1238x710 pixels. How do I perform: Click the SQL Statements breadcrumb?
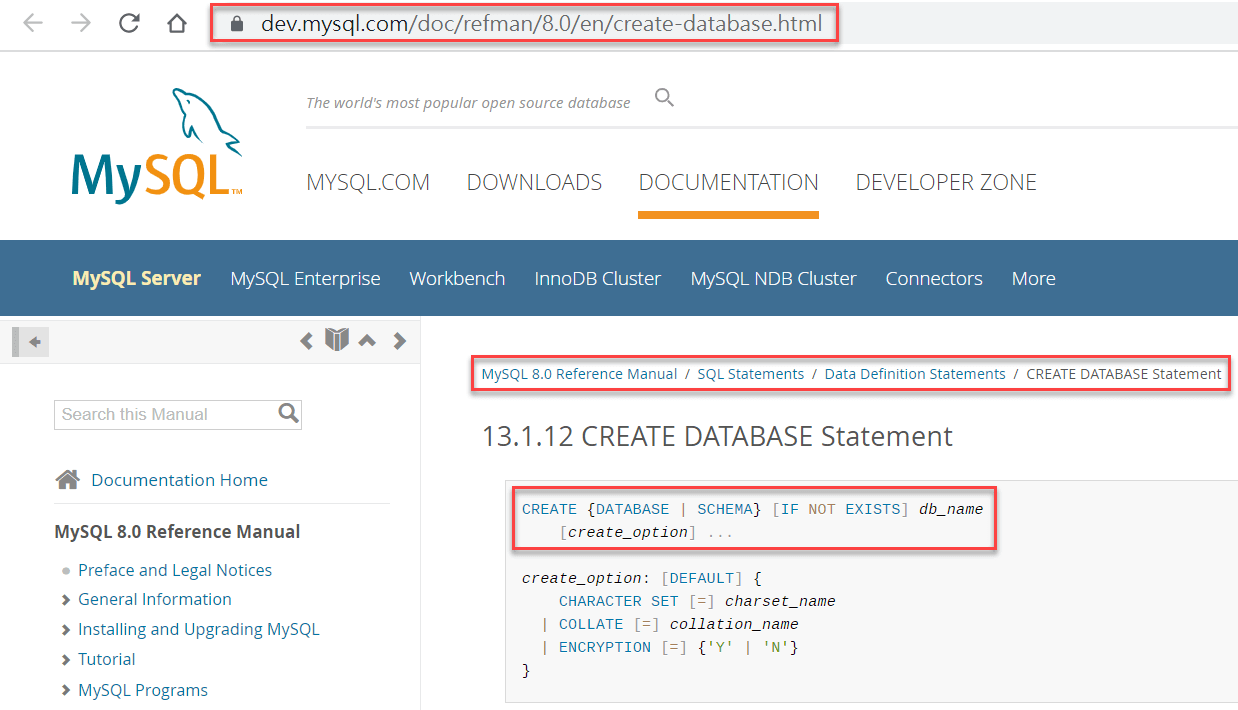750,374
